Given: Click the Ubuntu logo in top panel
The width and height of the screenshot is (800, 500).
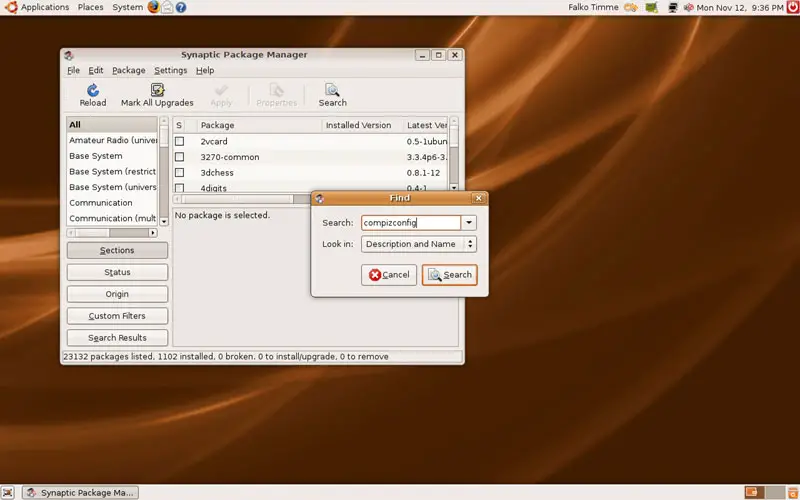Looking at the screenshot, I should [11, 7].
